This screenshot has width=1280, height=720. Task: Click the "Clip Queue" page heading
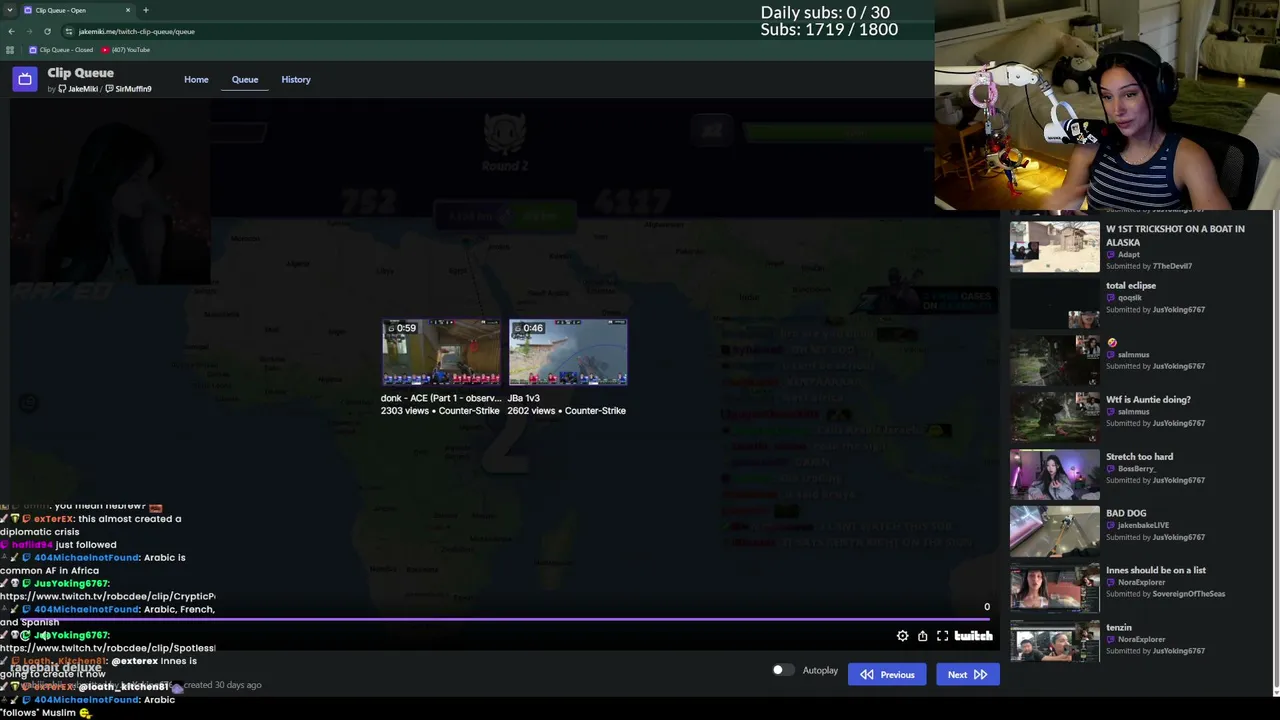pos(80,73)
